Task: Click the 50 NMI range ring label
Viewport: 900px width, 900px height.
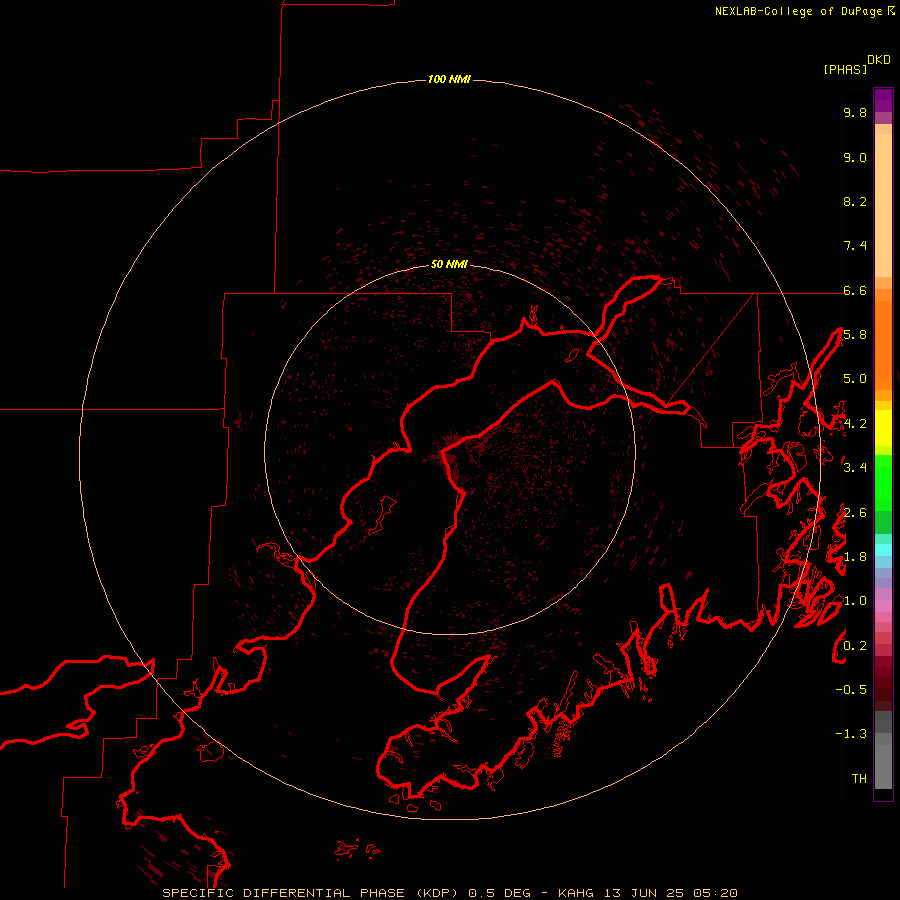Action: click(449, 264)
